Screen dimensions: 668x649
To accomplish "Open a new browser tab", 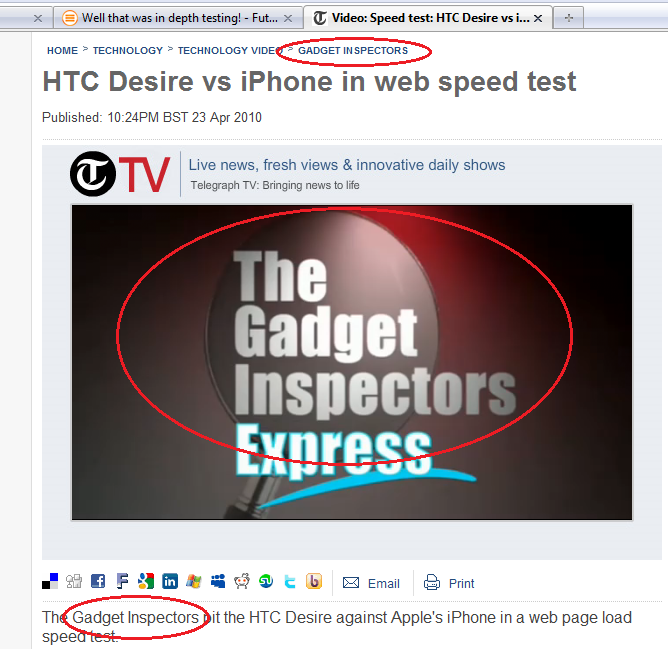I will click(568, 18).
